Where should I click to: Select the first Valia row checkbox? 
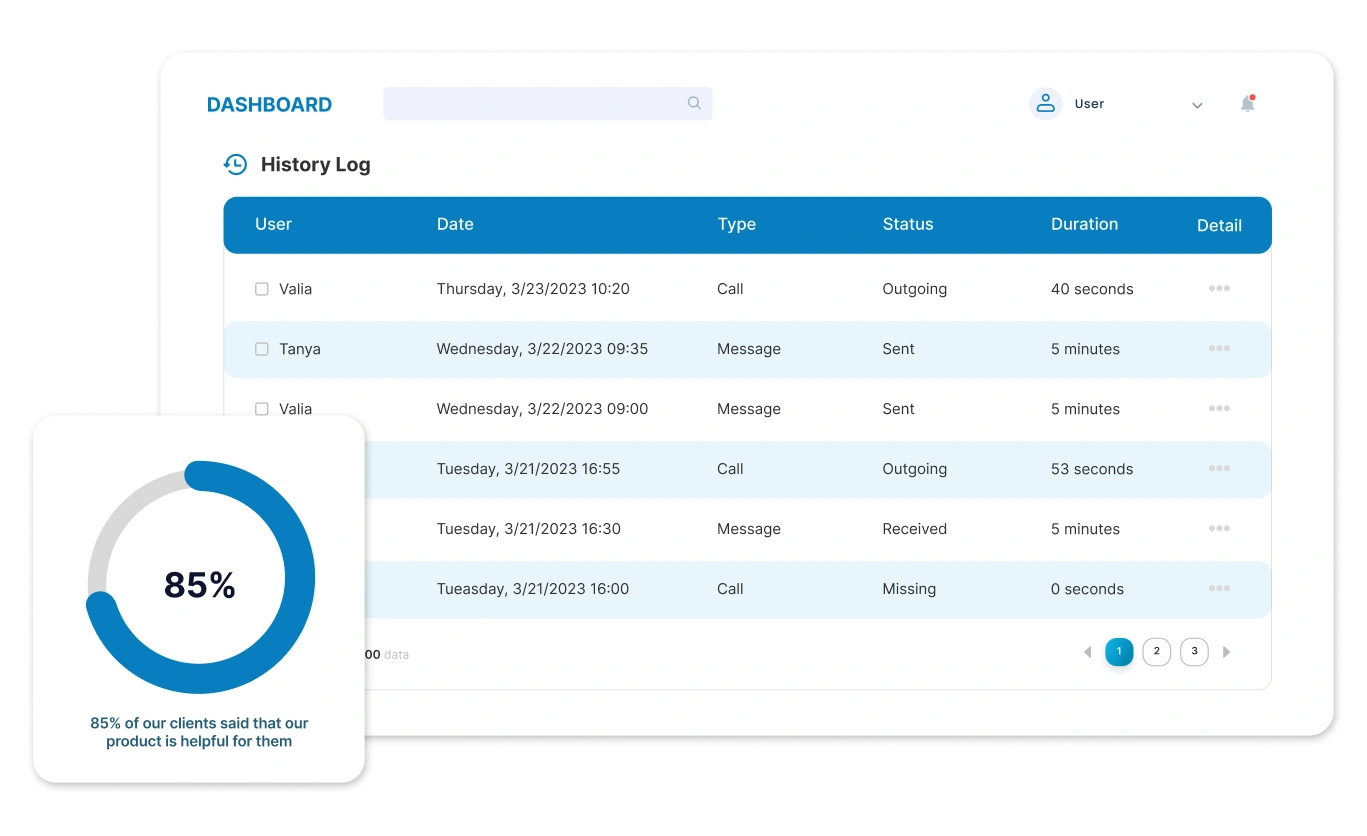pyautogui.click(x=262, y=289)
